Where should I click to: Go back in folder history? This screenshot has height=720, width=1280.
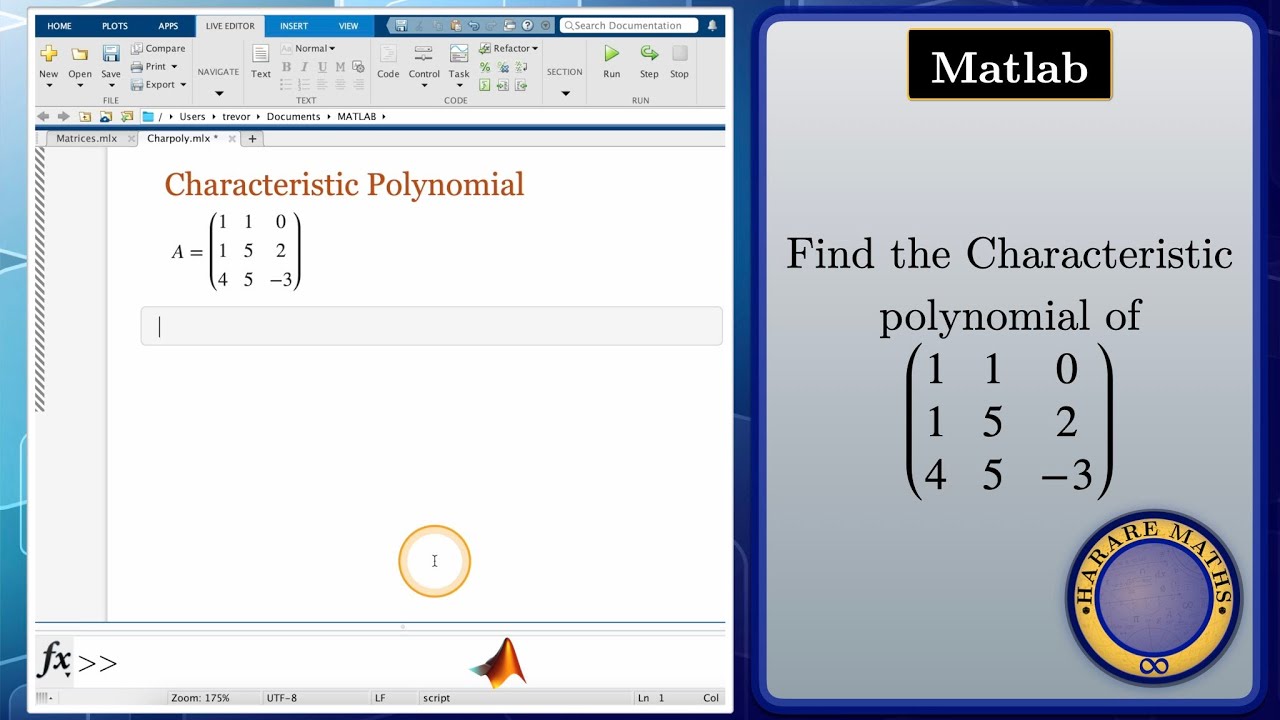pos(43,116)
